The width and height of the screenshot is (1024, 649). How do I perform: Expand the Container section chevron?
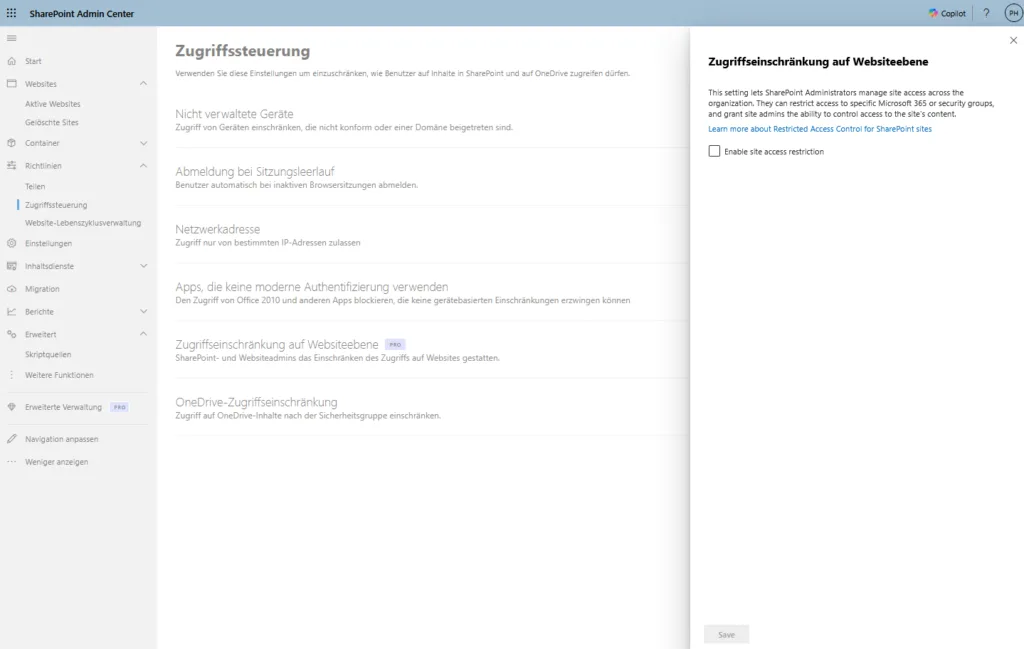coord(143,143)
